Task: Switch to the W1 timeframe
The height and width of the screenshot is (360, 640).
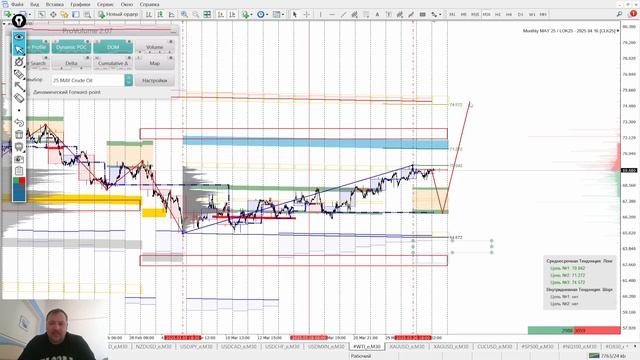Action: [x=532, y=14]
